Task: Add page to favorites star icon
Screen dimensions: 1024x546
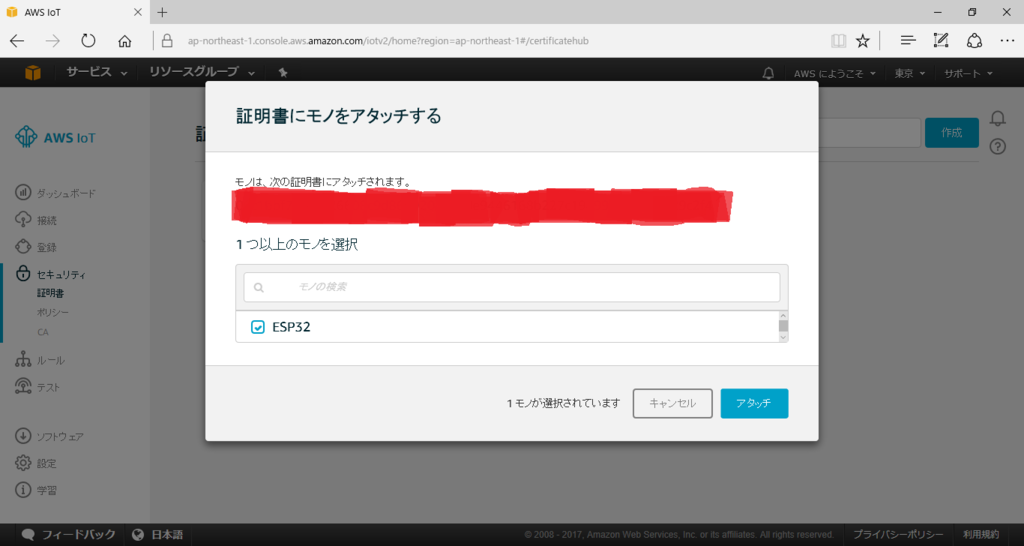Action: tap(863, 41)
